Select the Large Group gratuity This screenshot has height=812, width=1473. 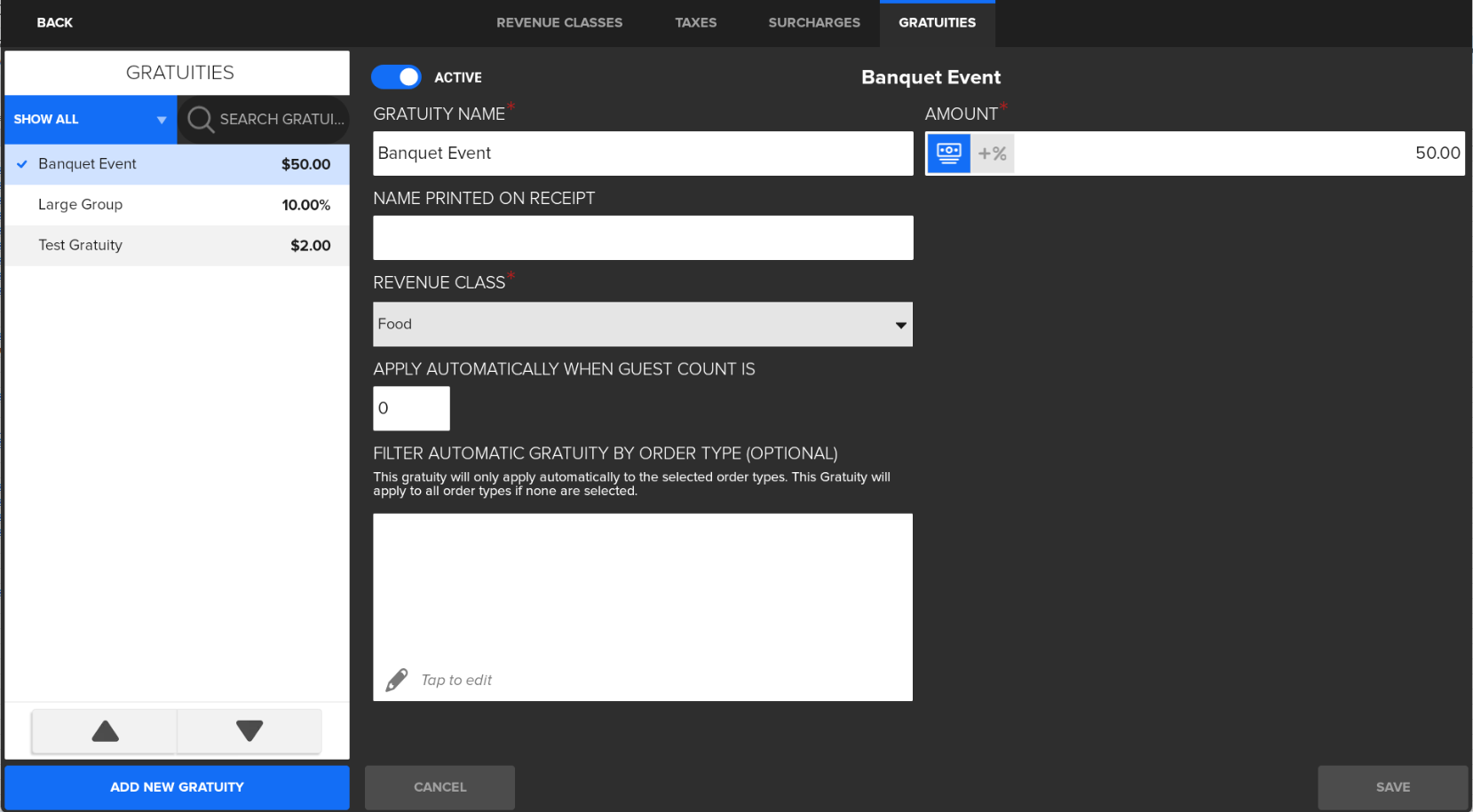[178, 205]
